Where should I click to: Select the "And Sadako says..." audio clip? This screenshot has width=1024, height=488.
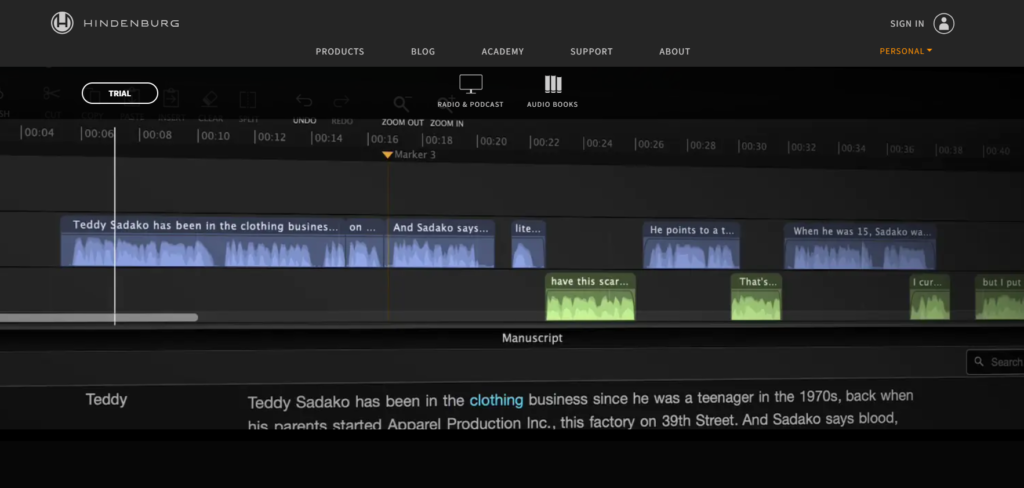click(440, 244)
